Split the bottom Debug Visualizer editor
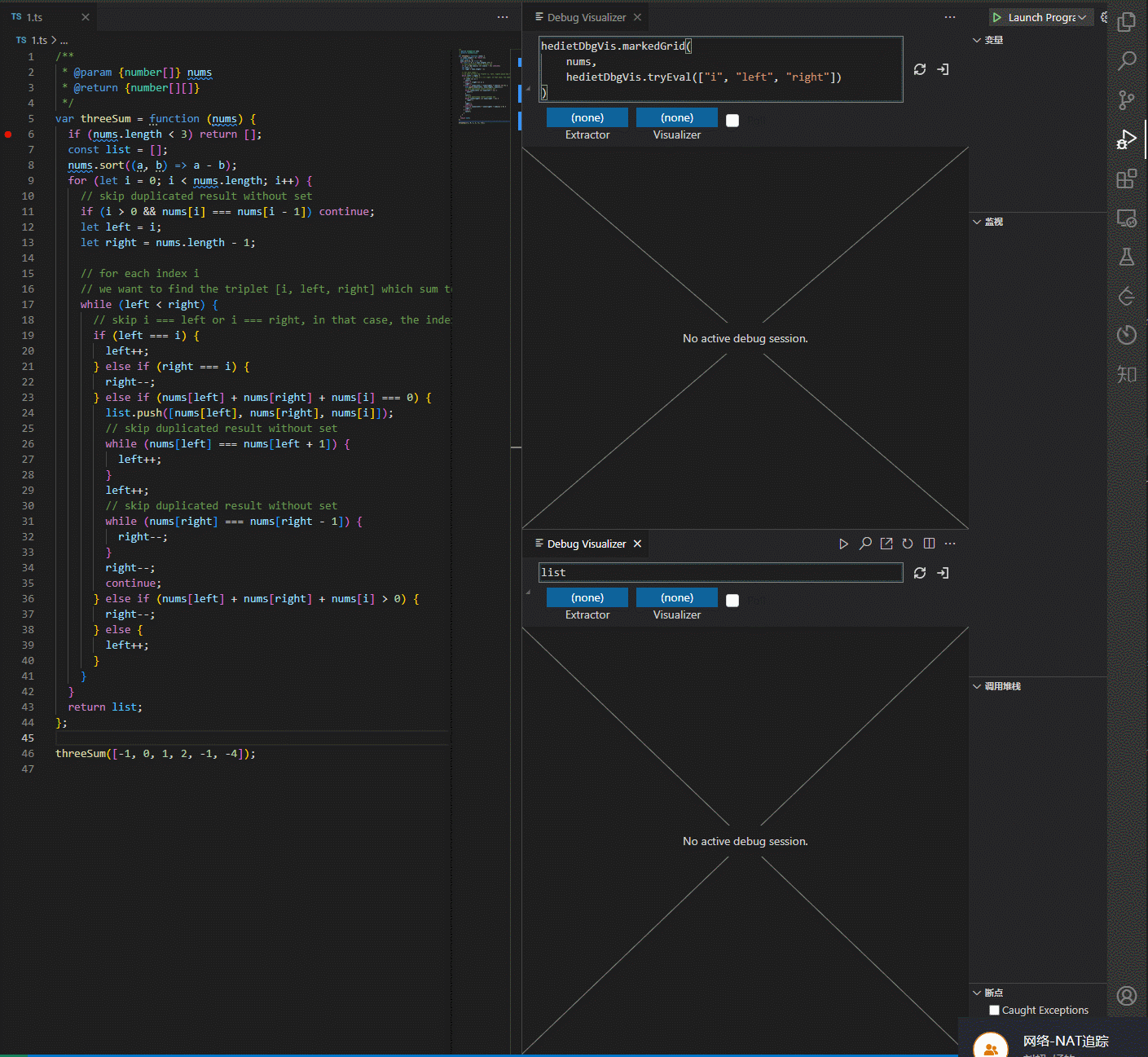Screen dimensions: 1148x1057 click(929, 544)
